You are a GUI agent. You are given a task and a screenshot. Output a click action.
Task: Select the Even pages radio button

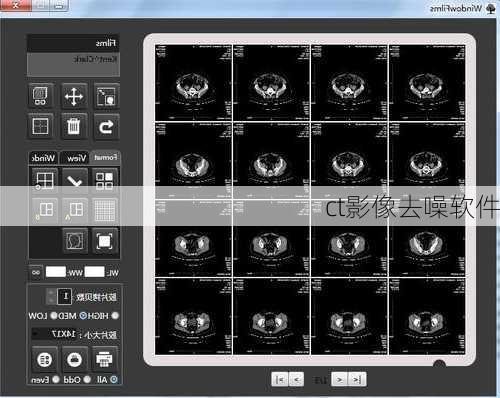56,380
